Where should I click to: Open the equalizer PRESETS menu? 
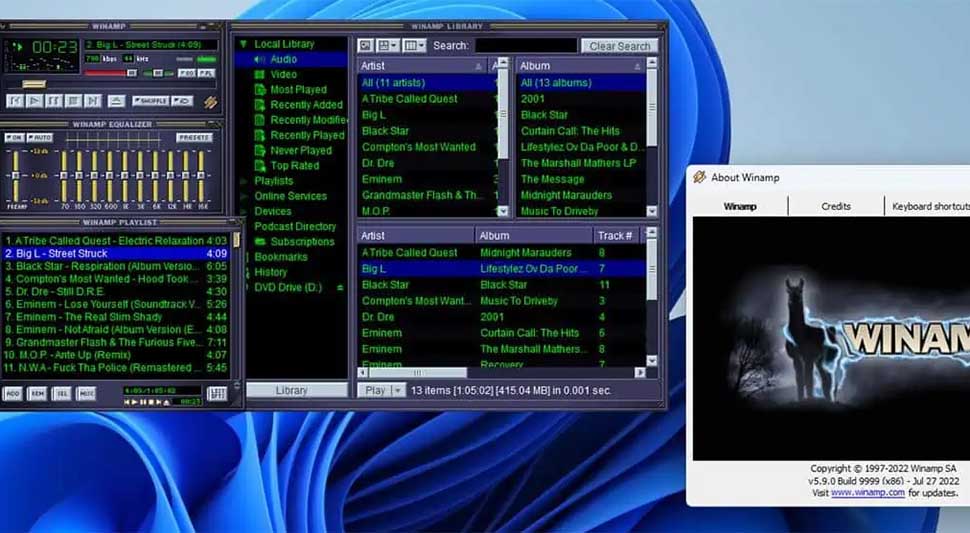click(x=194, y=137)
